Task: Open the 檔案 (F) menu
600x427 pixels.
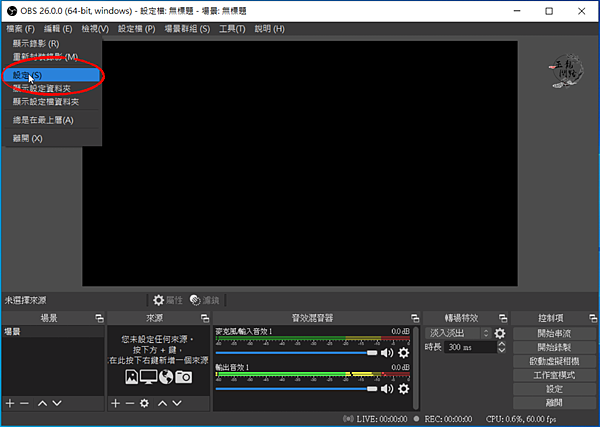Action: [x=20, y=29]
